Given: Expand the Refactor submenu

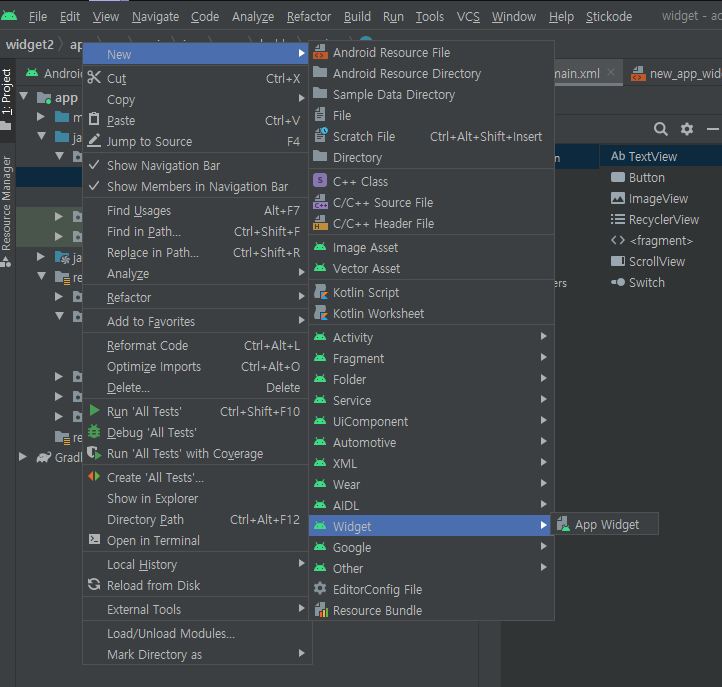Looking at the screenshot, I should (195, 297).
